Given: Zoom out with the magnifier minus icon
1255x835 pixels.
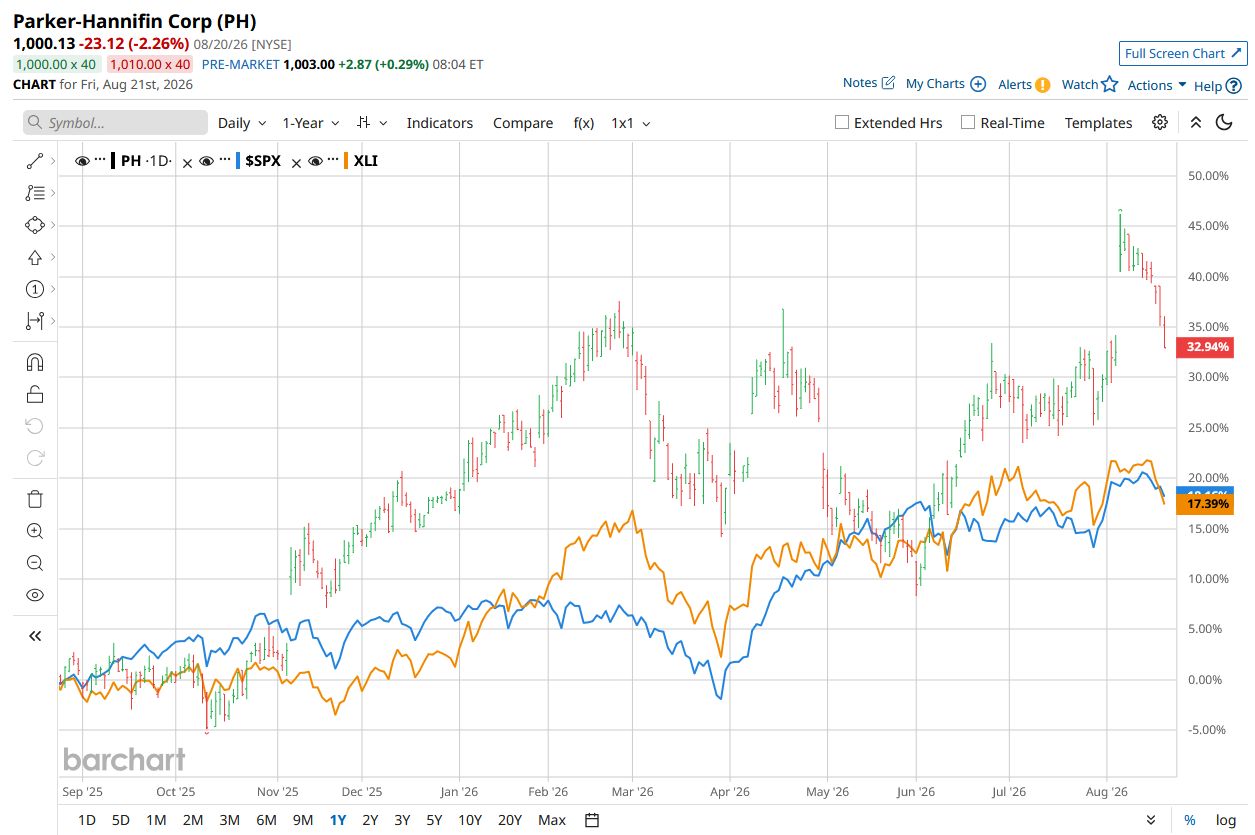Looking at the screenshot, I should click(x=34, y=563).
